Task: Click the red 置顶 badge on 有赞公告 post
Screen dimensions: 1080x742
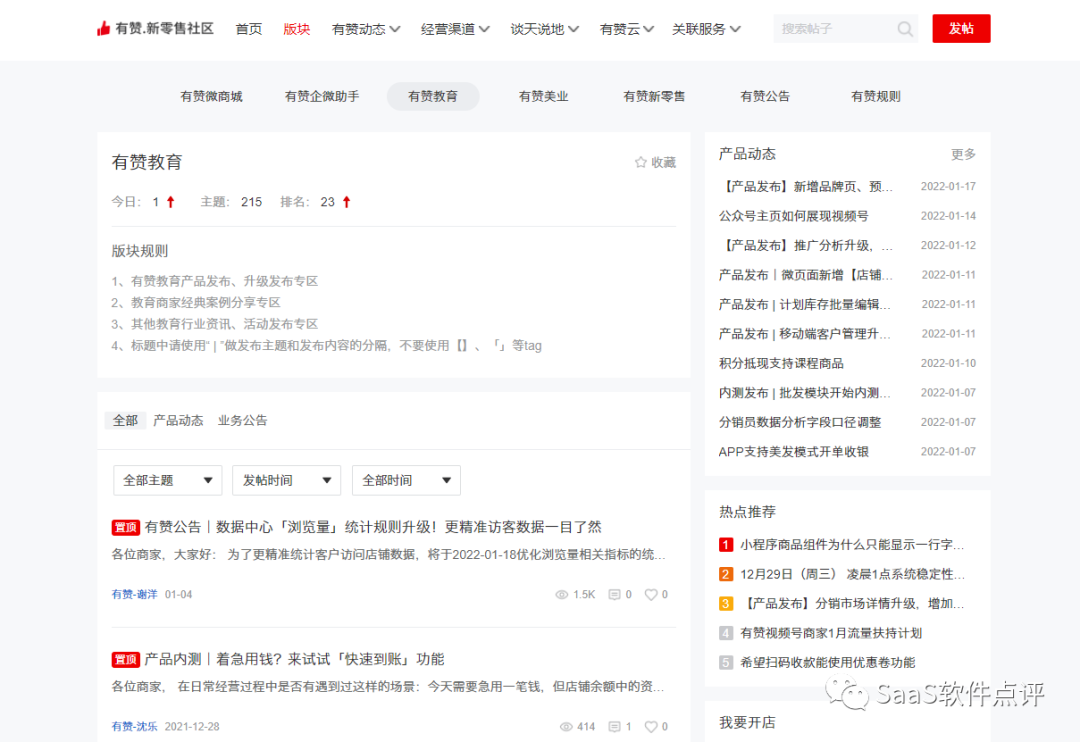Action: coord(125,527)
